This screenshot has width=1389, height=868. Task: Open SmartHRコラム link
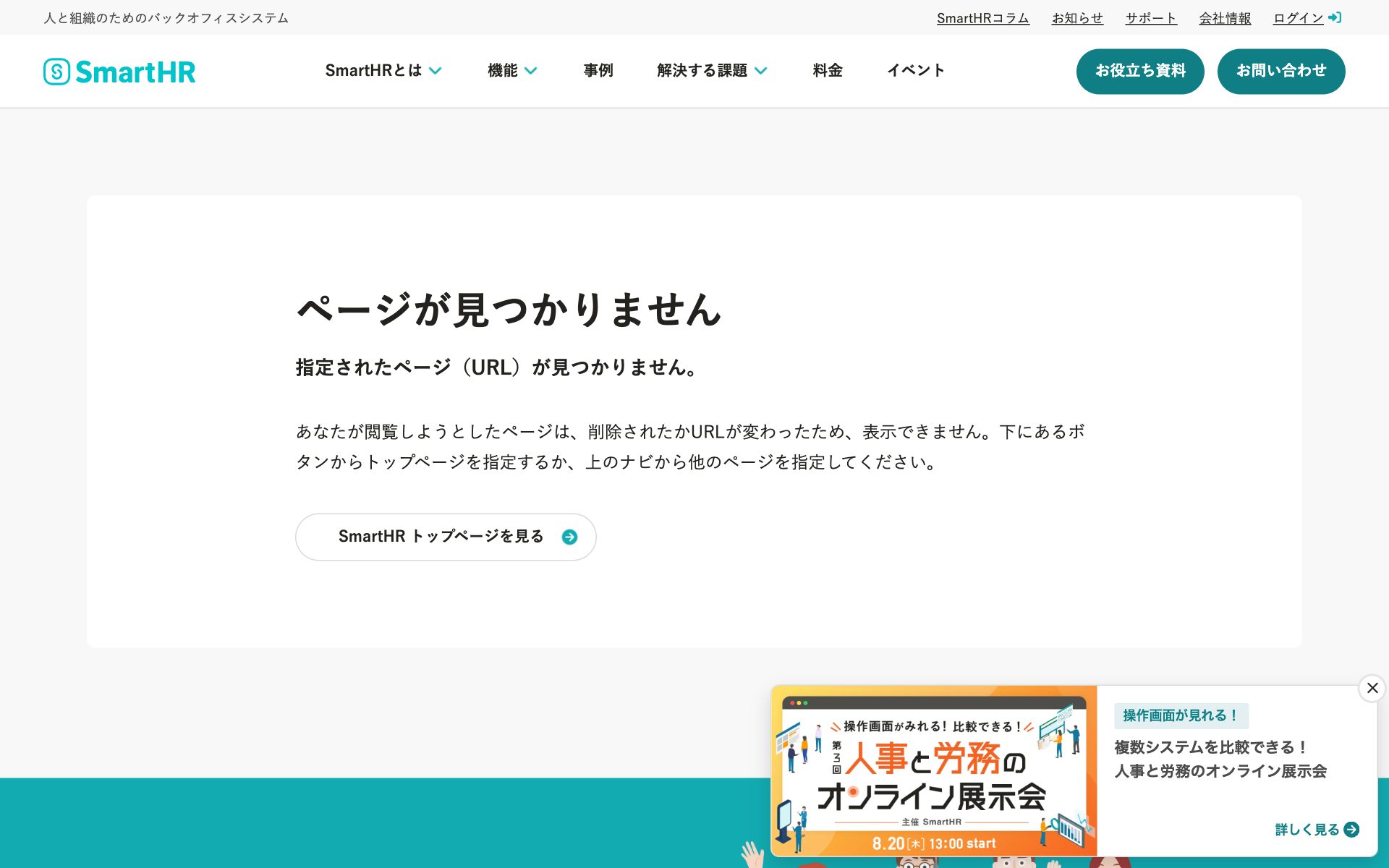[983, 18]
